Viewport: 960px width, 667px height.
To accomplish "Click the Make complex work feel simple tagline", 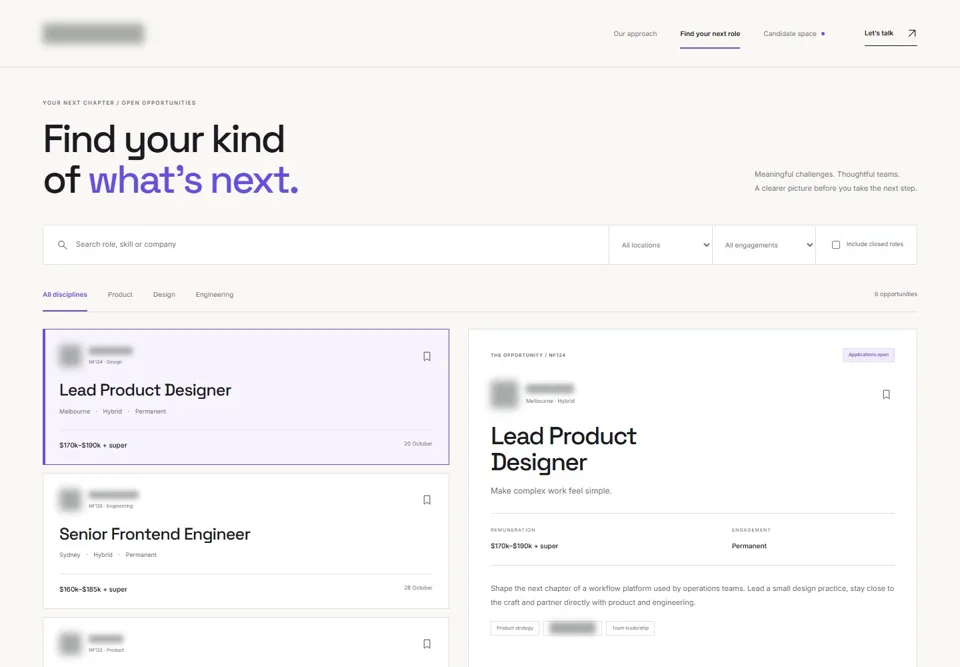I will point(551,491).
